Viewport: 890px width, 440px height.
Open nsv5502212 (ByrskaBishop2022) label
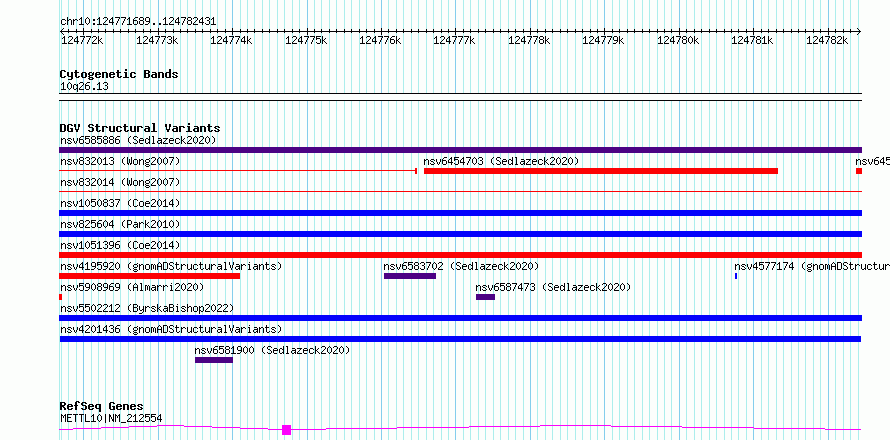click(146, 308)
